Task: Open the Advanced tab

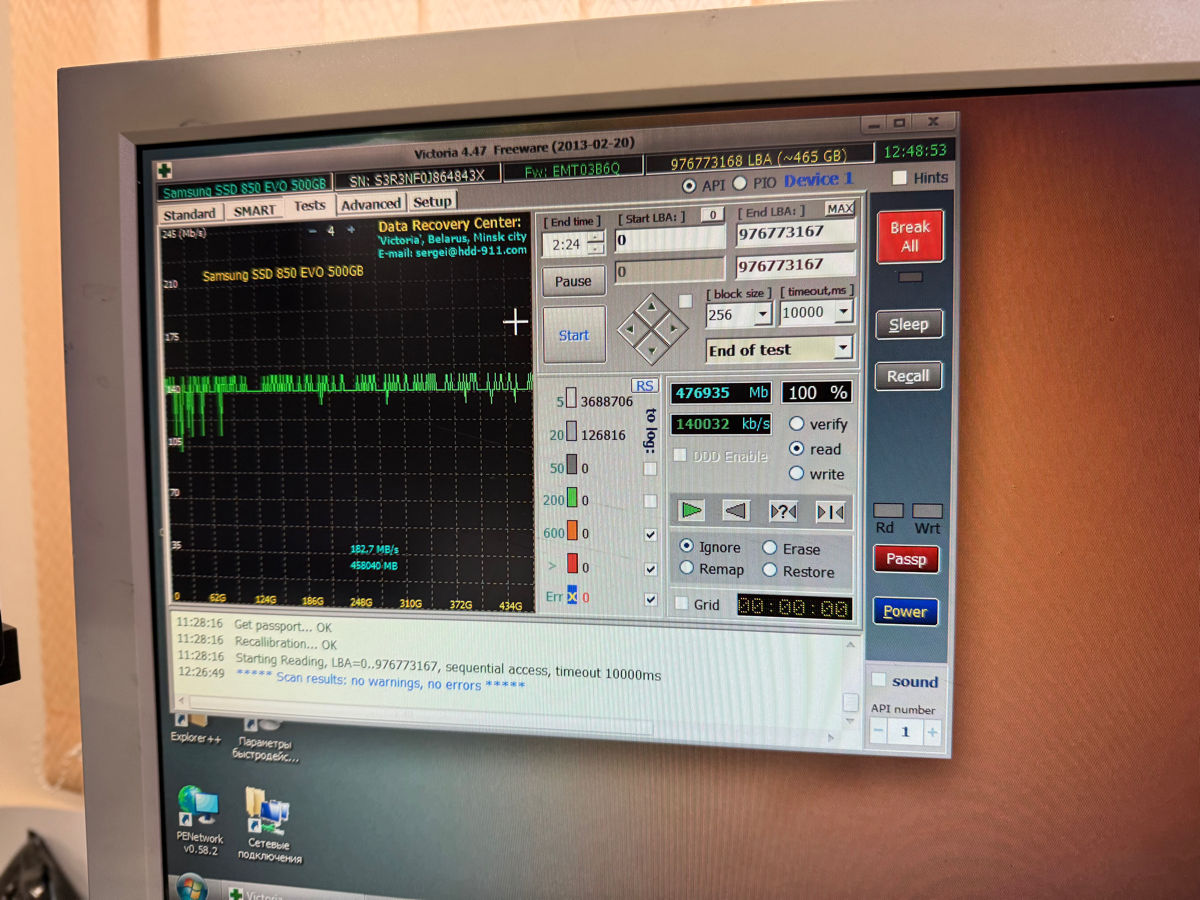Action: tap(370, 205)
